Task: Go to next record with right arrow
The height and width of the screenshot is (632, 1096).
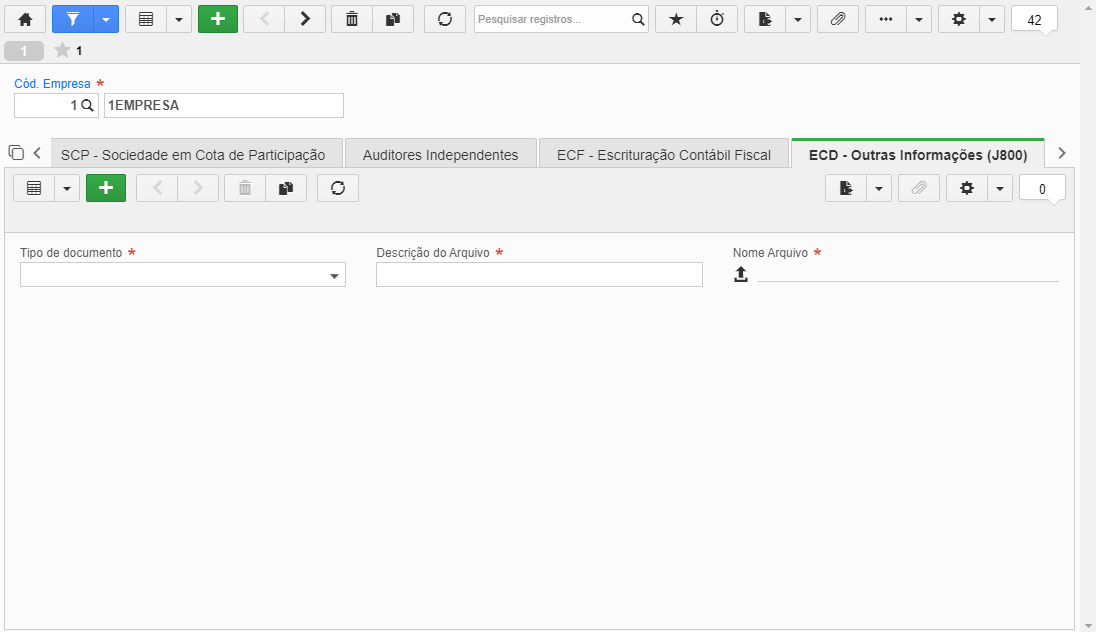Action: point(305,20)
